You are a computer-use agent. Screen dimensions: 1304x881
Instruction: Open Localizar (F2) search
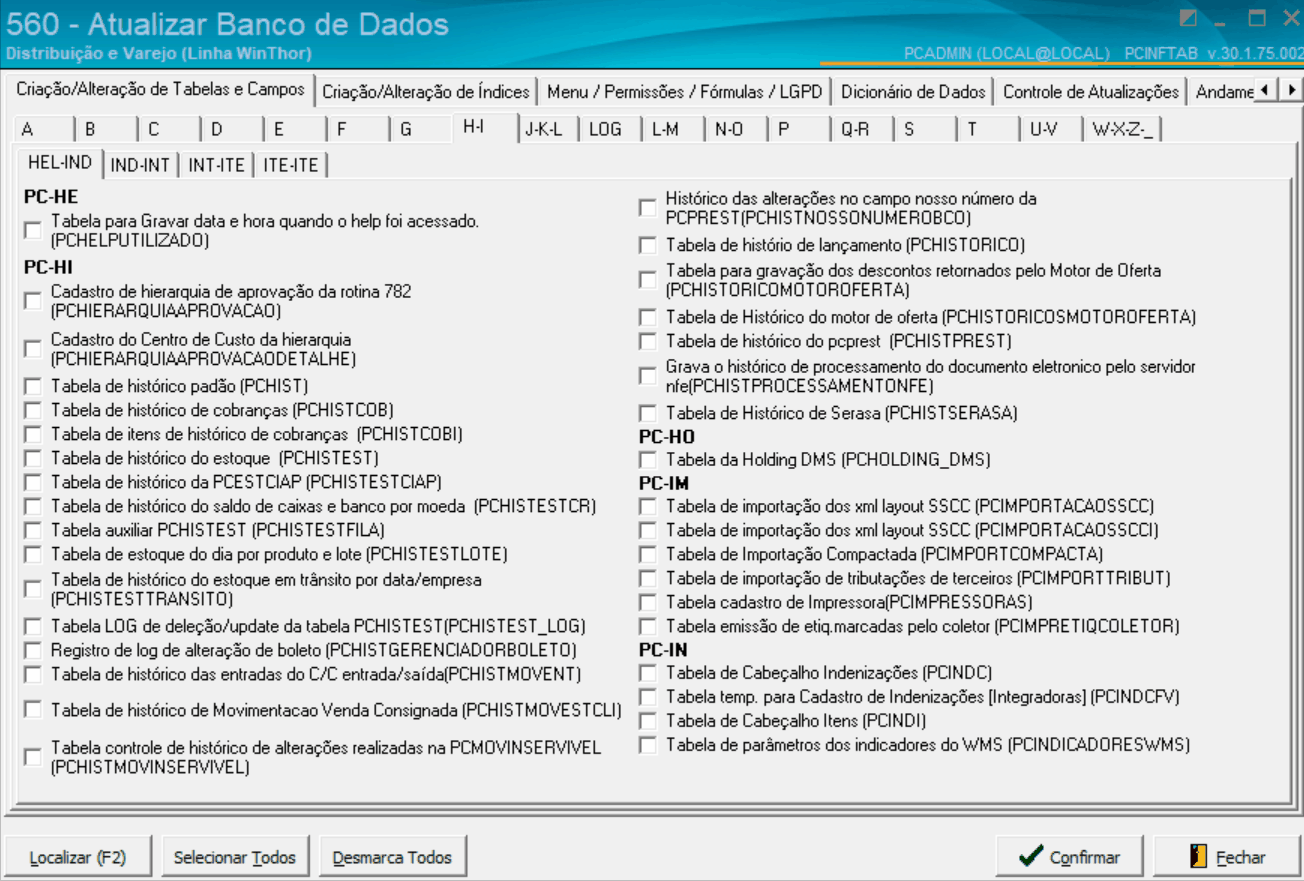[78, 857]
